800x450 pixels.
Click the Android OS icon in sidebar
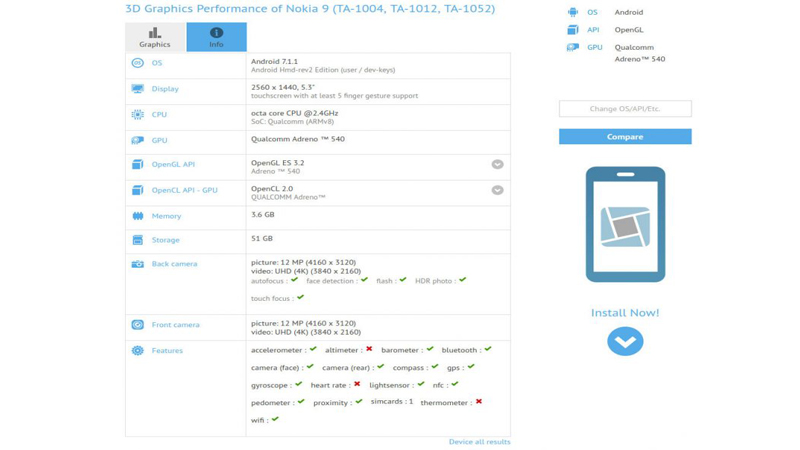click(573, 12)
